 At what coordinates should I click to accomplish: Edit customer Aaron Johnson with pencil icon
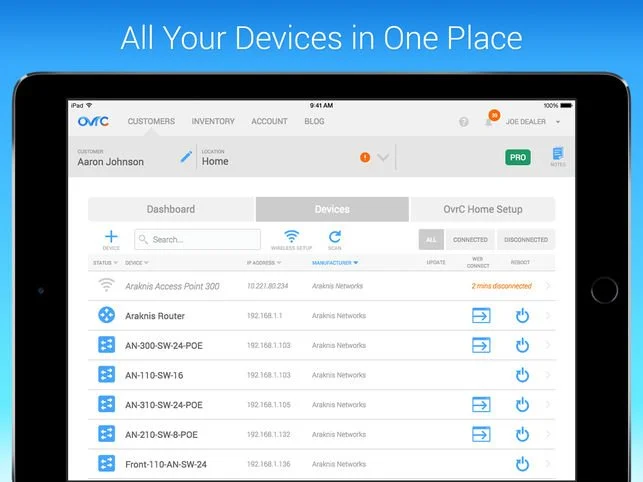click(186, 156)
